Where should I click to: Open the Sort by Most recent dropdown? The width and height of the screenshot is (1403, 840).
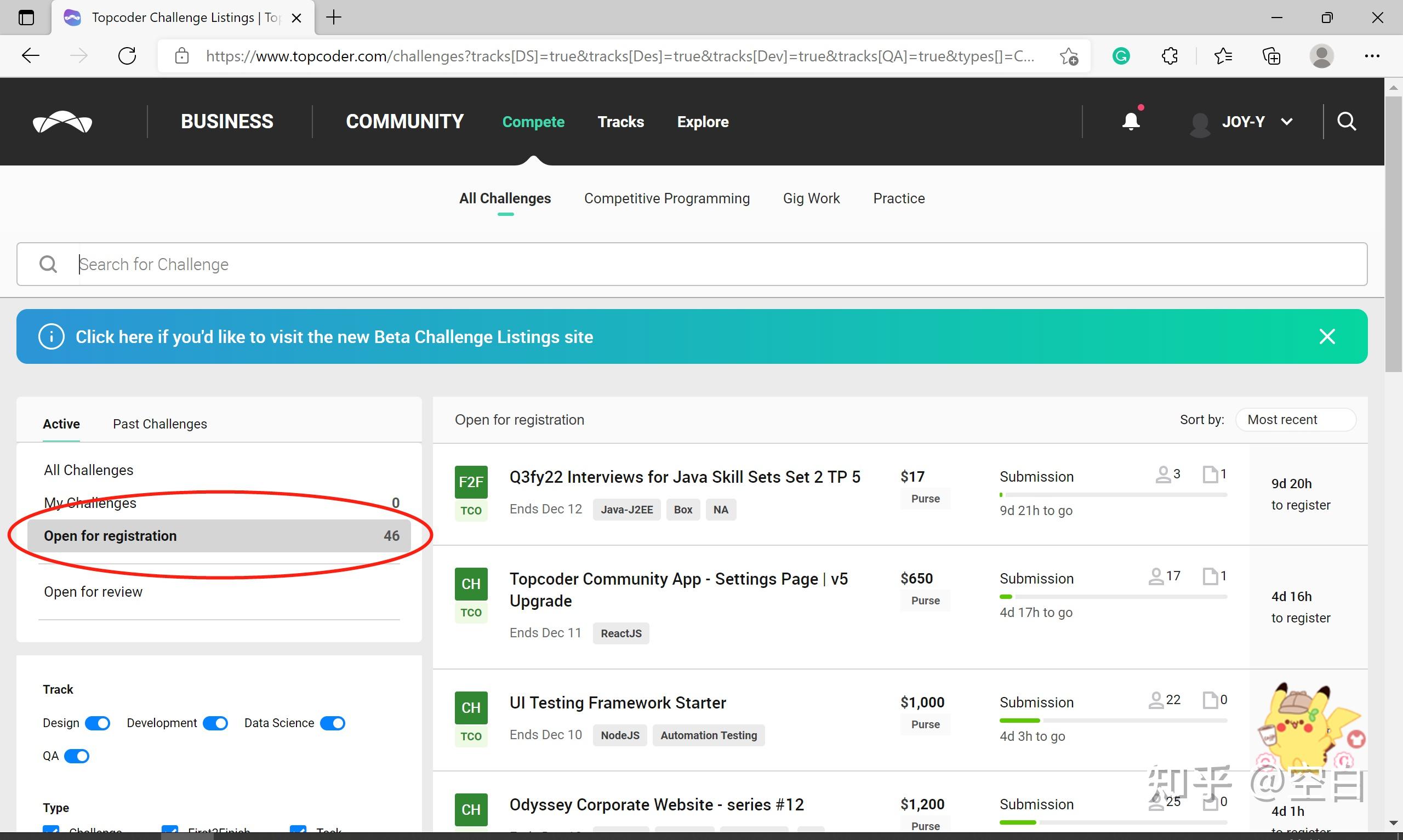(1295, 419)
